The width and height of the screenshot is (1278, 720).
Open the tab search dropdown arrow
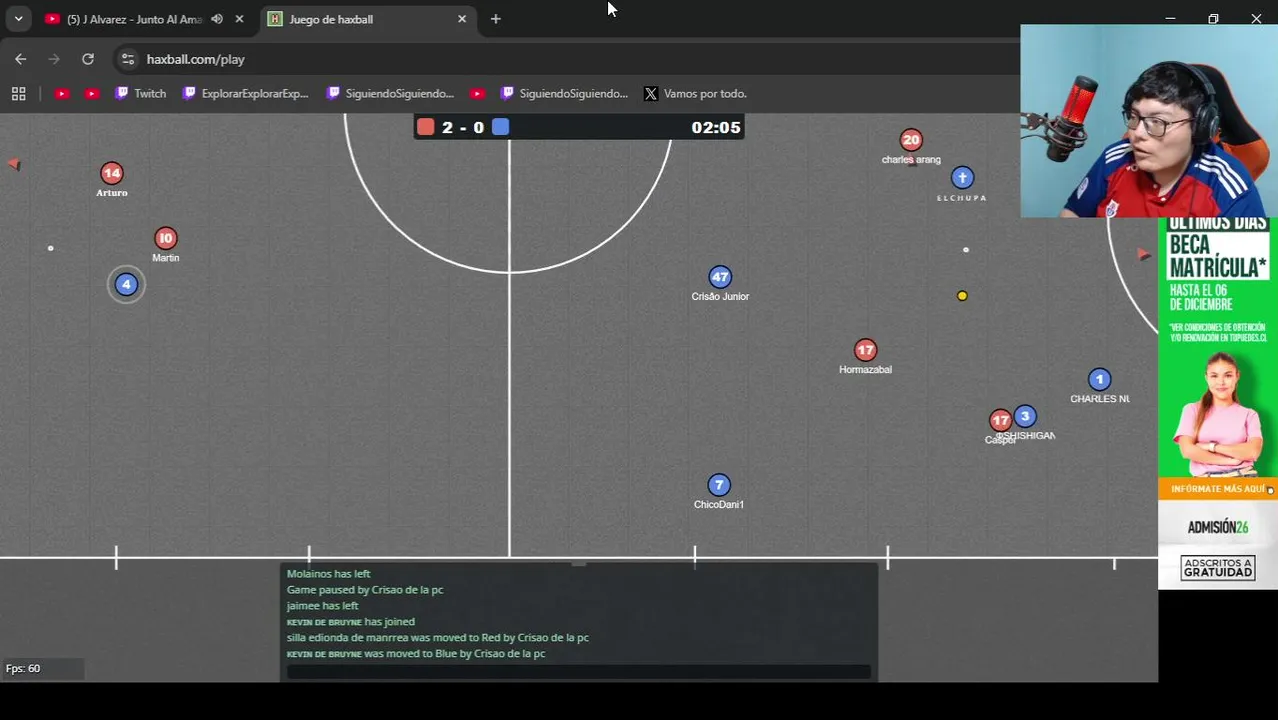tap(18, 19)
